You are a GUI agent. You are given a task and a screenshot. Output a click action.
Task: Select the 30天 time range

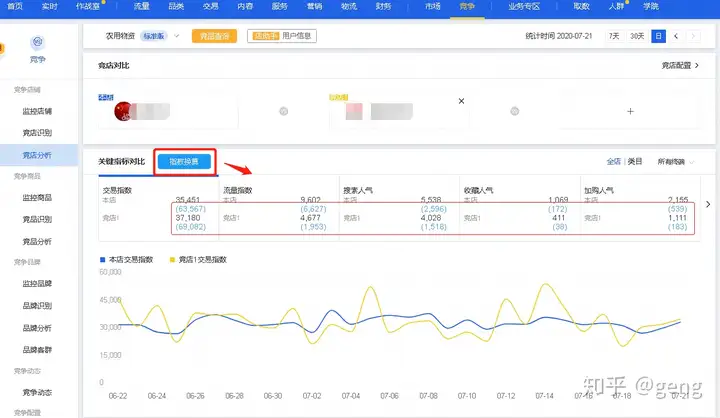point(637,36)
